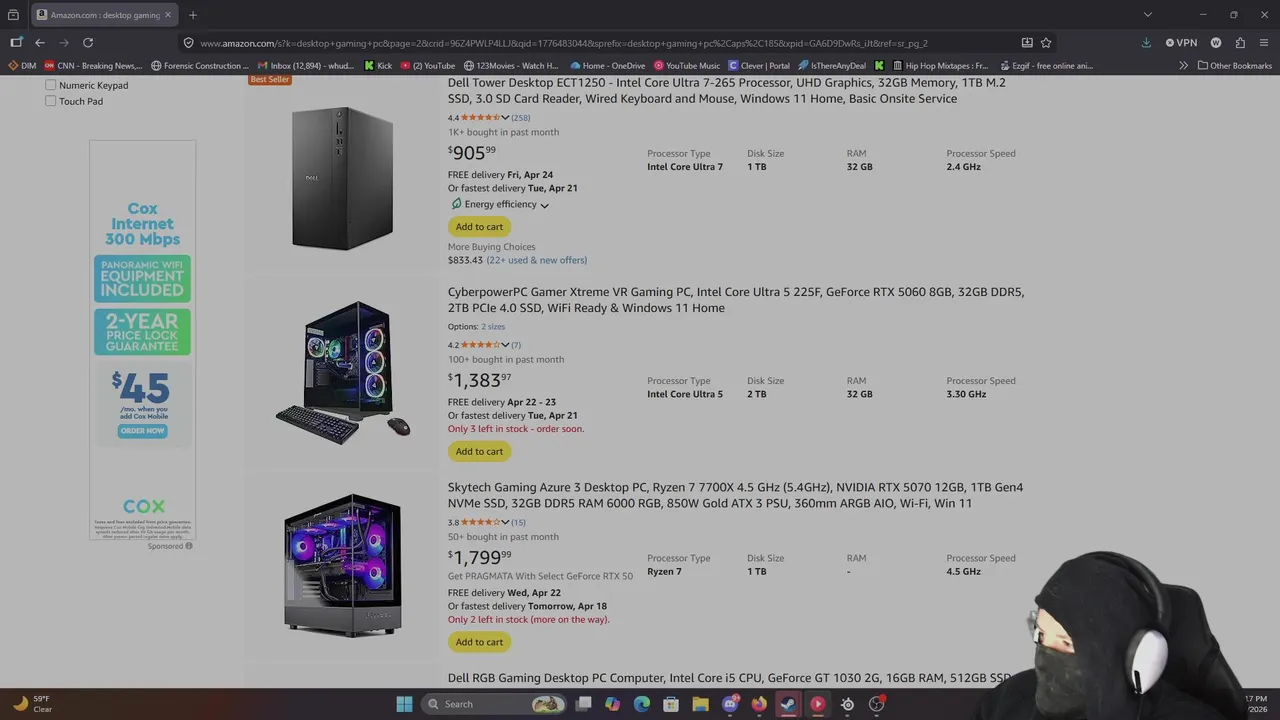This screenshot has height=720, width=1280.
Task: Check the Numeric Keypad checkbox
Action: point(50,85)
